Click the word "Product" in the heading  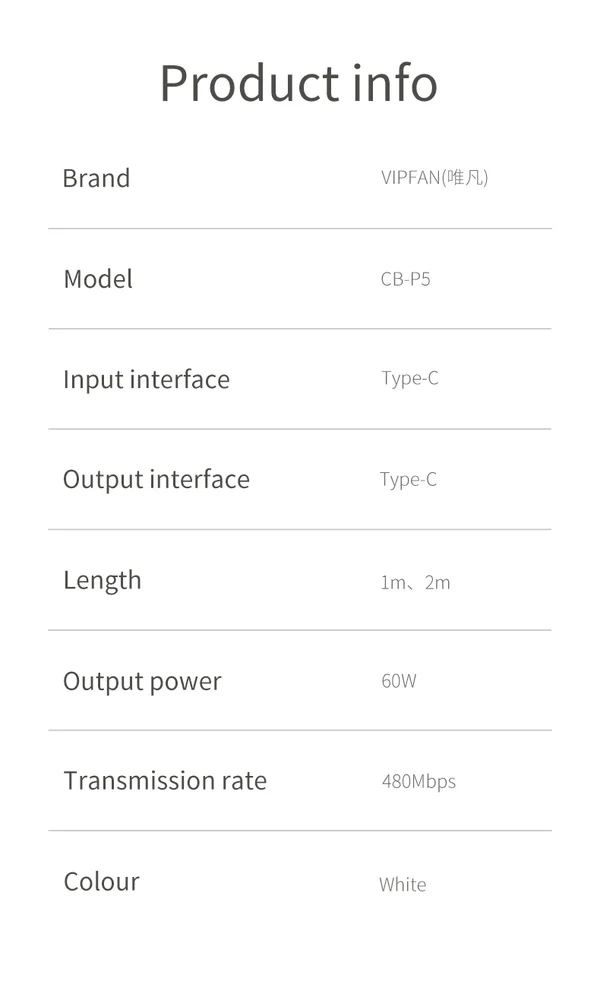(248, 83)
